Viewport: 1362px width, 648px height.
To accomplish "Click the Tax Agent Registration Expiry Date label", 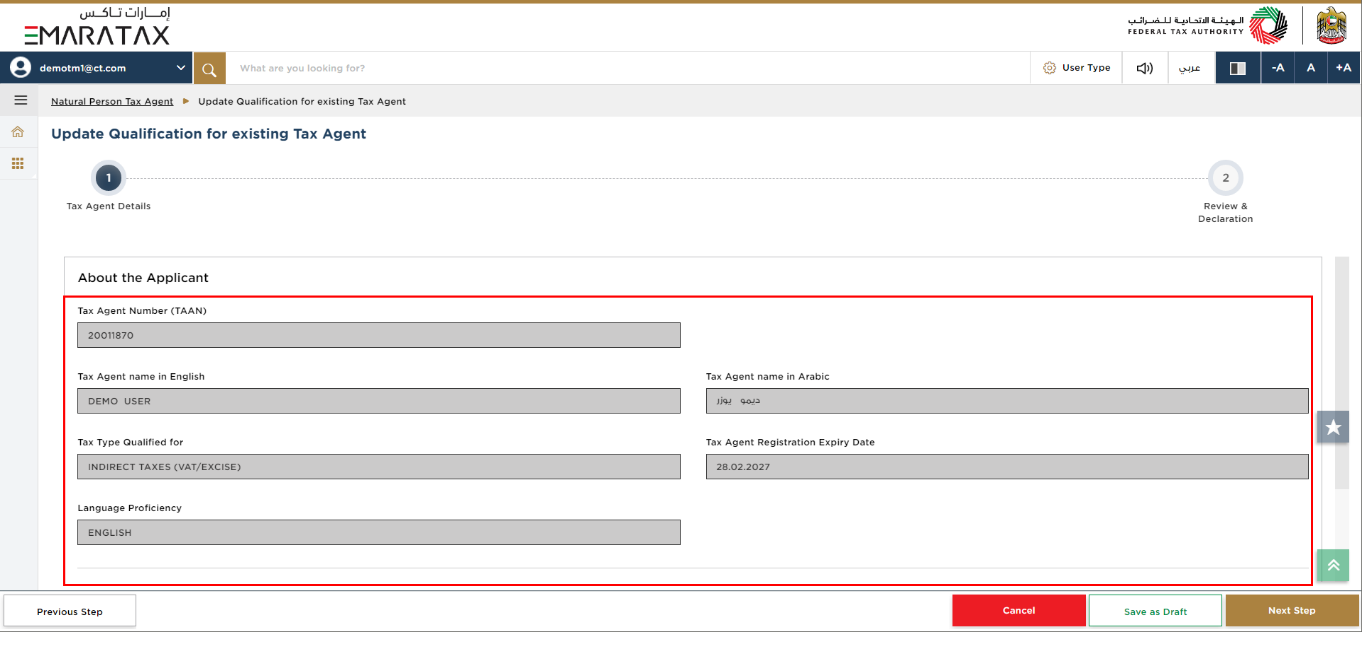I will (790, 442).
